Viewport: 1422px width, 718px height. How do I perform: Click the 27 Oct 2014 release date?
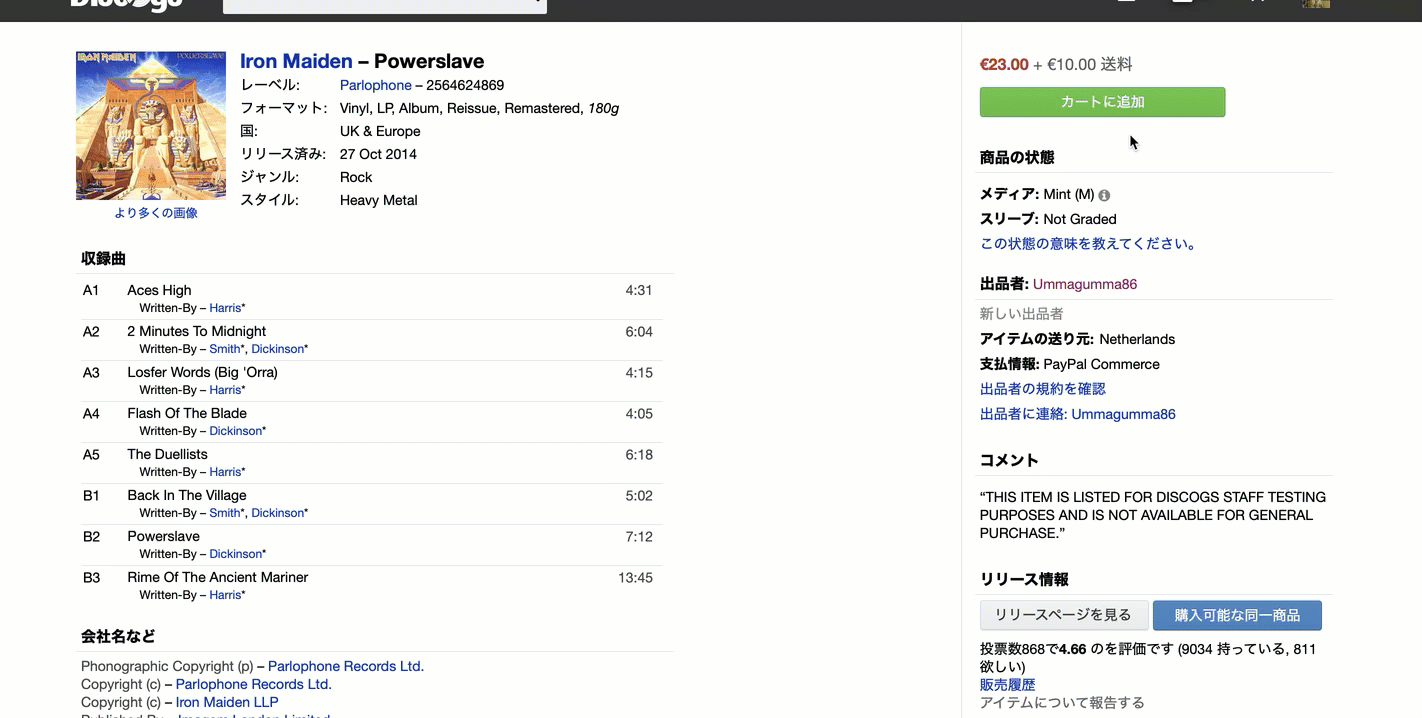[x=378, y=154]
